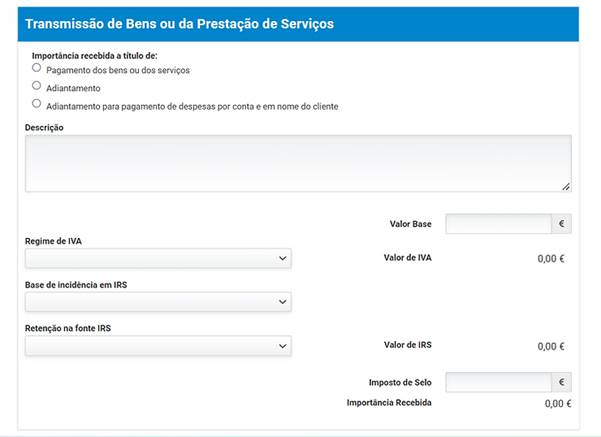This screenshot has height=437, width=601.
Task: Click the "Transmissão de Bens" section header
Action: tap(180, 23)
